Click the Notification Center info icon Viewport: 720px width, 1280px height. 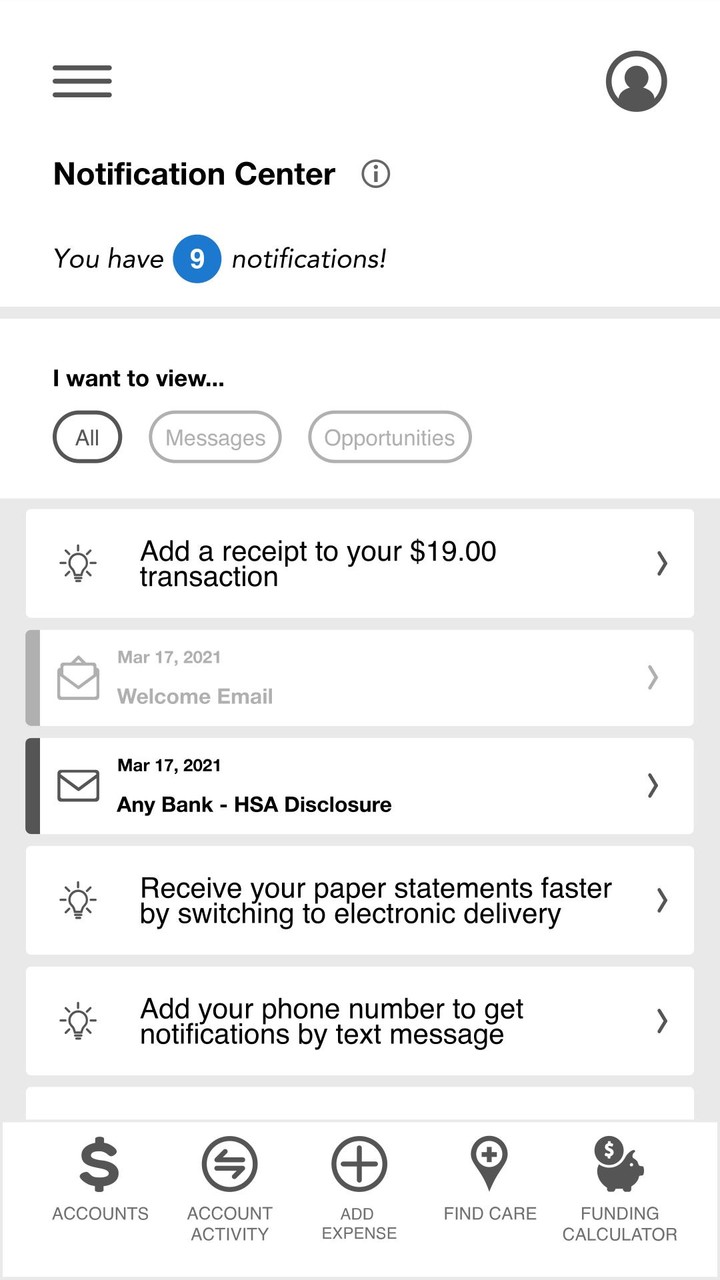[x=375, y=173]
